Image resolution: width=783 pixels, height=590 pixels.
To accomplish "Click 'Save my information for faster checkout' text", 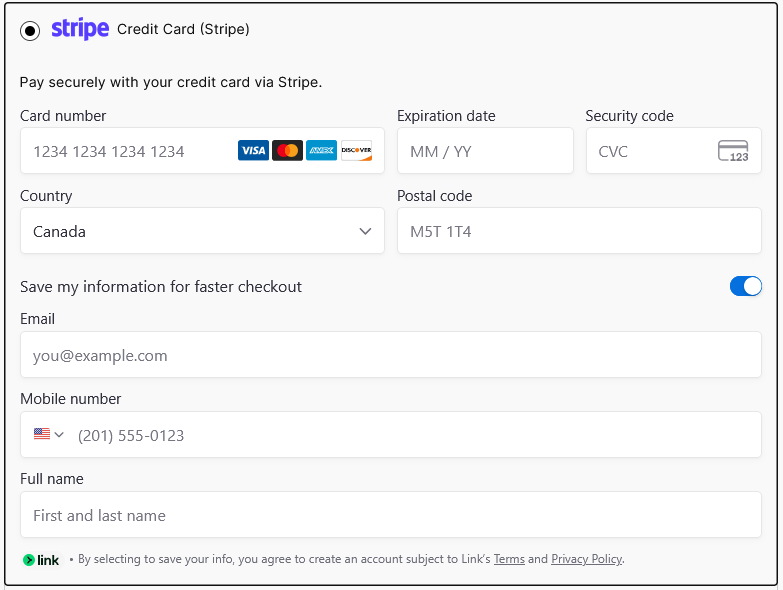I will 161,287.
